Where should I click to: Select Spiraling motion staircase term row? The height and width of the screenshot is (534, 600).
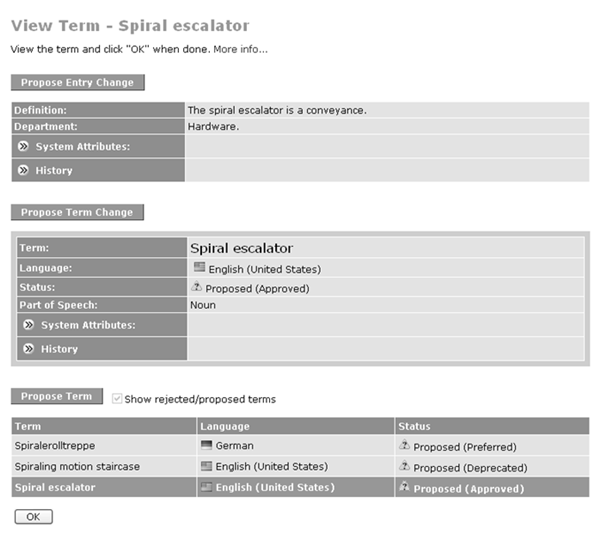(300, 466)
